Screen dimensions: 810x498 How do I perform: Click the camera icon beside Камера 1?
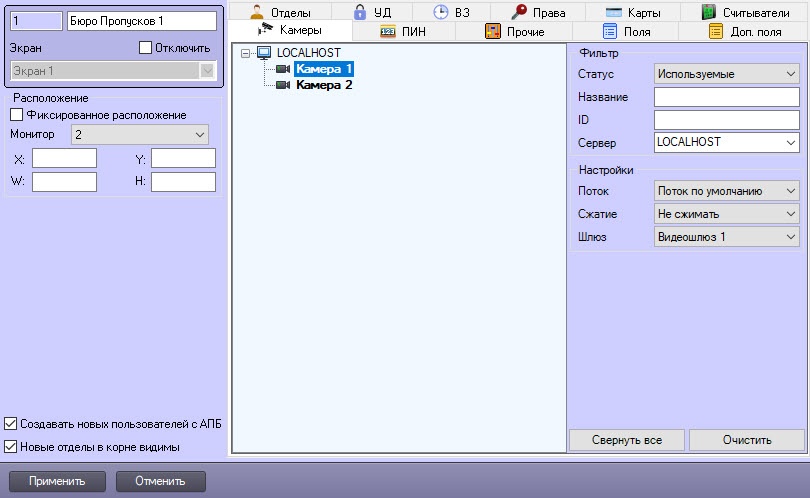283,69
